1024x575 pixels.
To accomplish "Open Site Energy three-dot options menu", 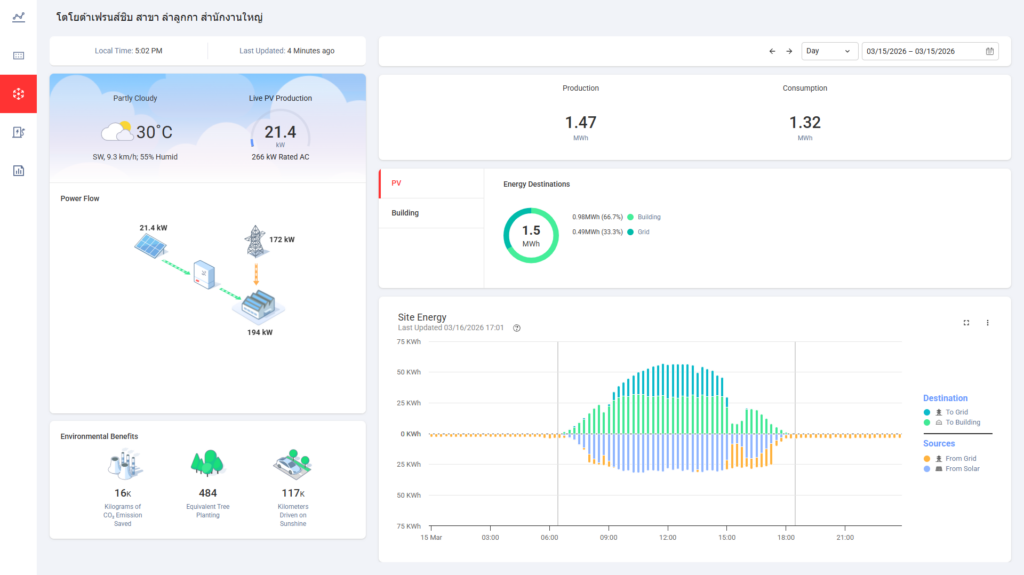I will click(987, 323).
